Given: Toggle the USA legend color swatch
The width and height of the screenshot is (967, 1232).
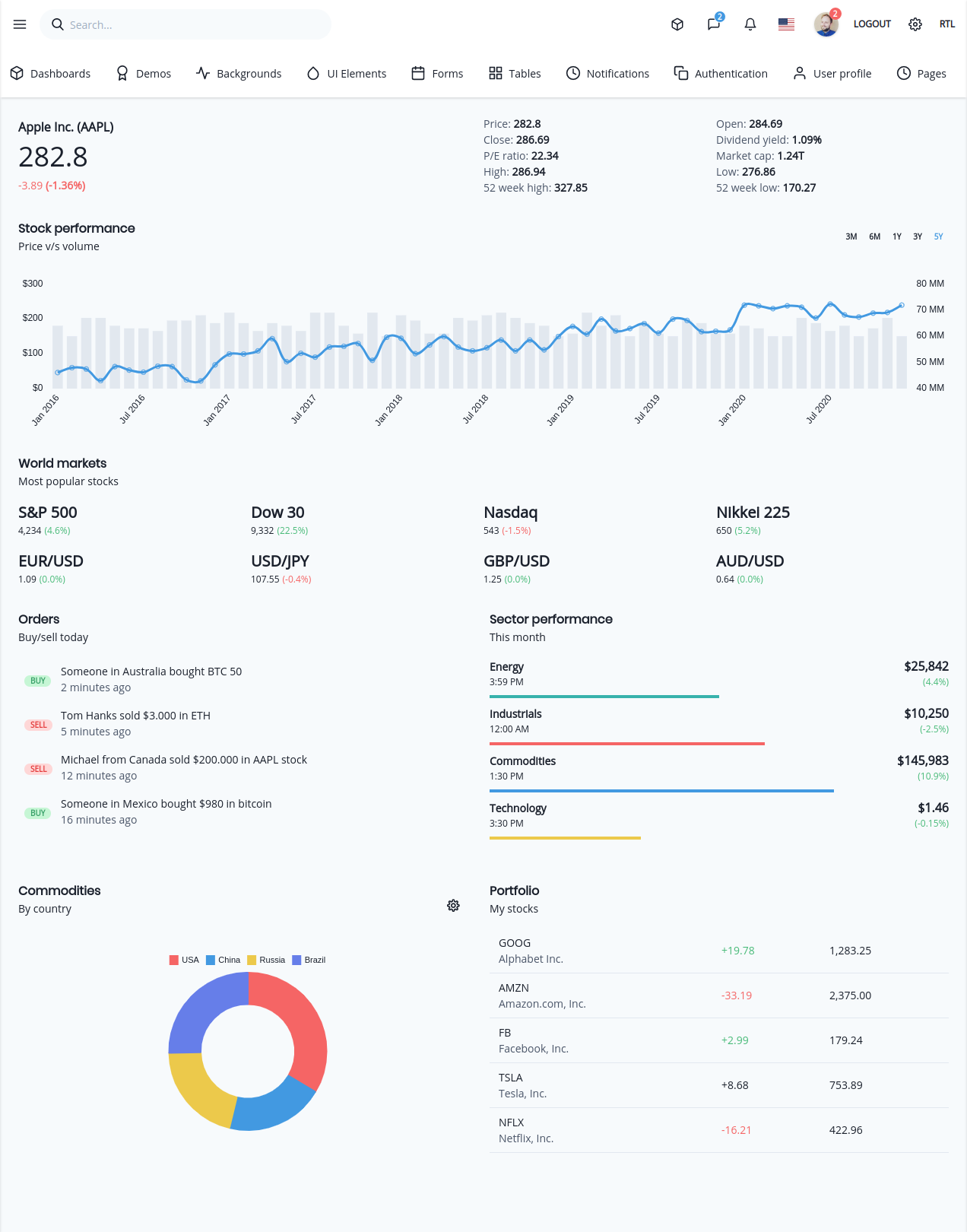Looking at the screenshot, I should point(174,960).
